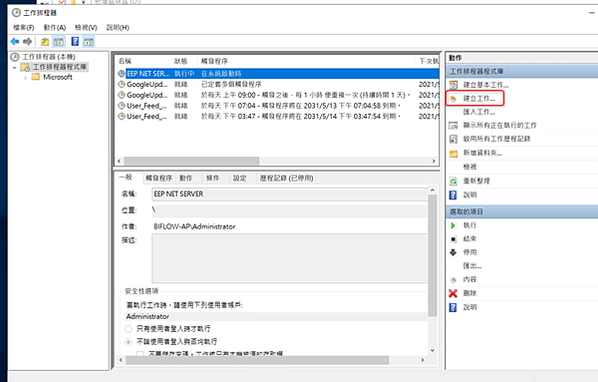This screenshot has width=598, height=382.
Task: Delete task with red X 刪除 icon
Action: (453, 293)
